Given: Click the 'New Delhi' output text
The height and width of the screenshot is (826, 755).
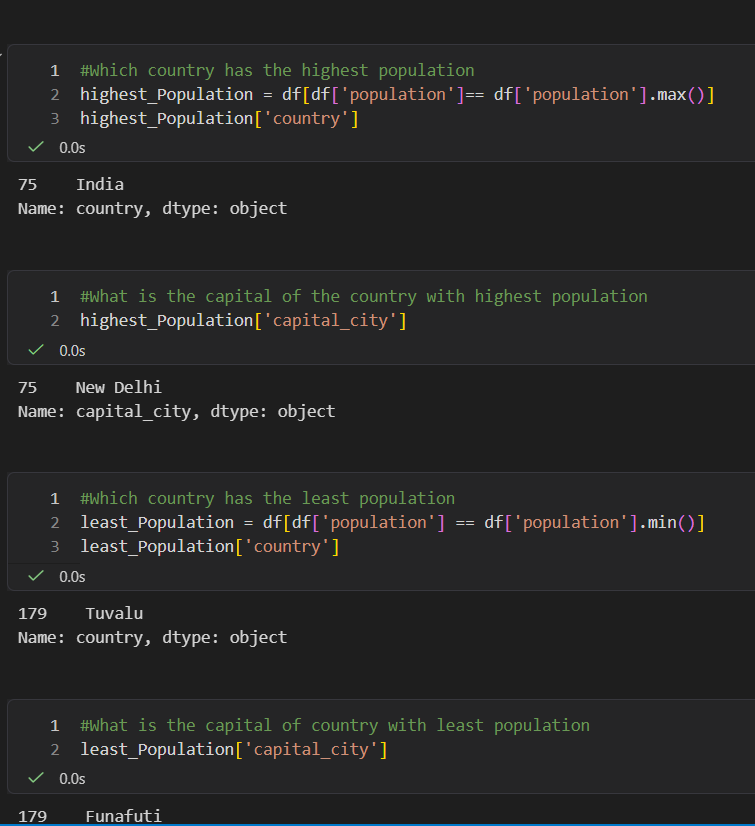Looking at the screenshot, I should click(118, 387).
